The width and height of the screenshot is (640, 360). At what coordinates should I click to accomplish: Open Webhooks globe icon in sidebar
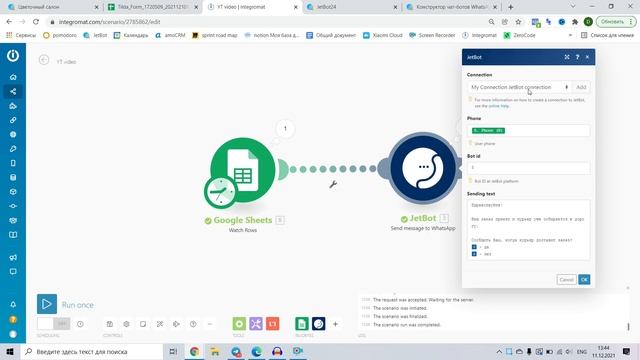coord(13,134)
